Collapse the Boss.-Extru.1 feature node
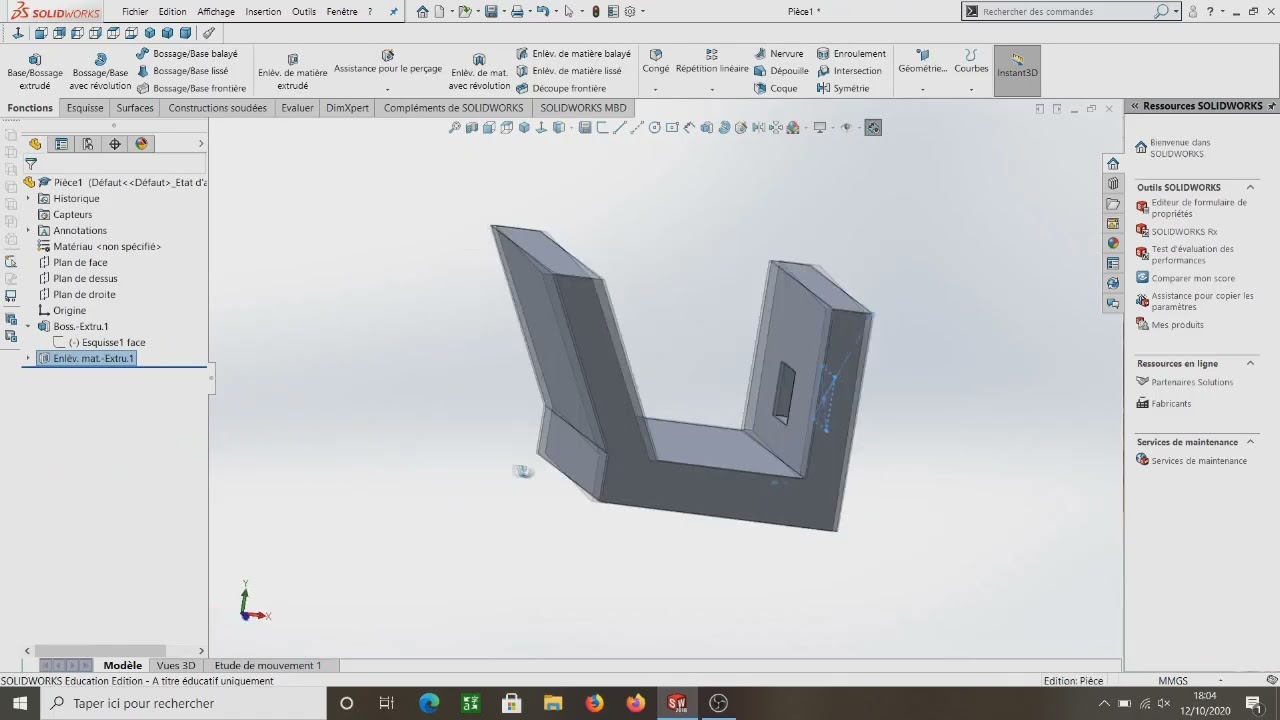Image resolution: width=1280 pixels, height=720 pixels. (28, 326)
